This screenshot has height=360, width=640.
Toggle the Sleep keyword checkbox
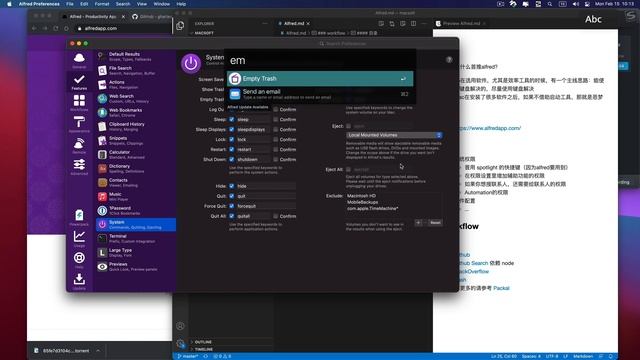[x=232, y=120]
